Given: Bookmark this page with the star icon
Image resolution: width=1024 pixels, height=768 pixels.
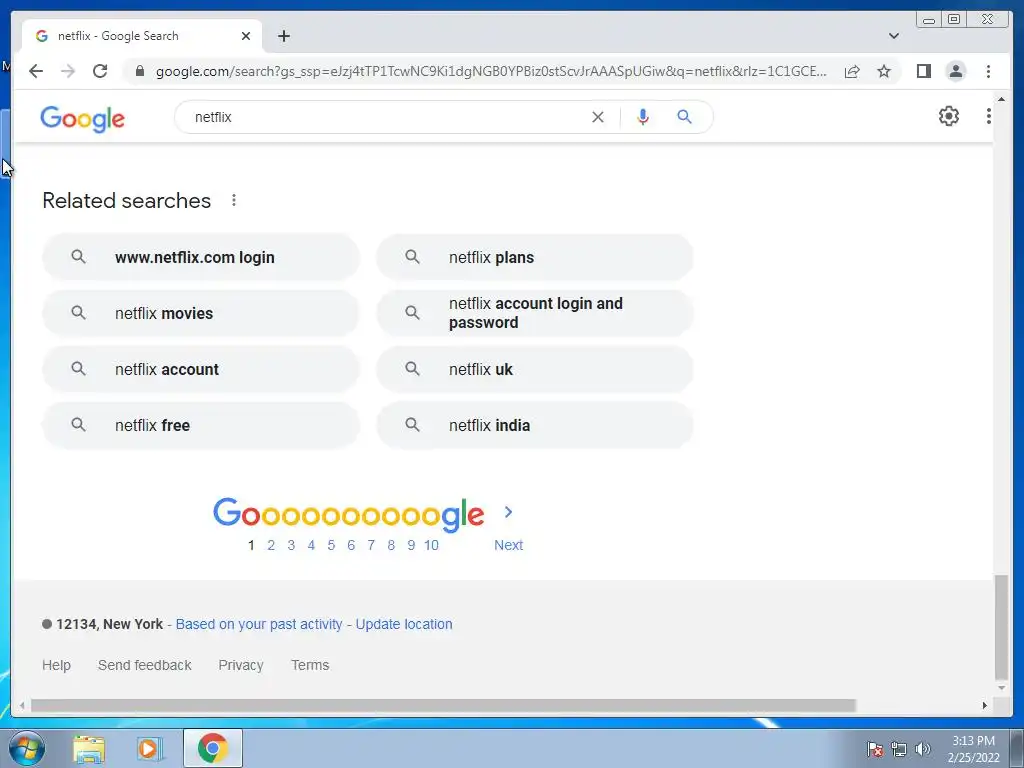Looking at the screenshot, I should [x=884, y=71].
